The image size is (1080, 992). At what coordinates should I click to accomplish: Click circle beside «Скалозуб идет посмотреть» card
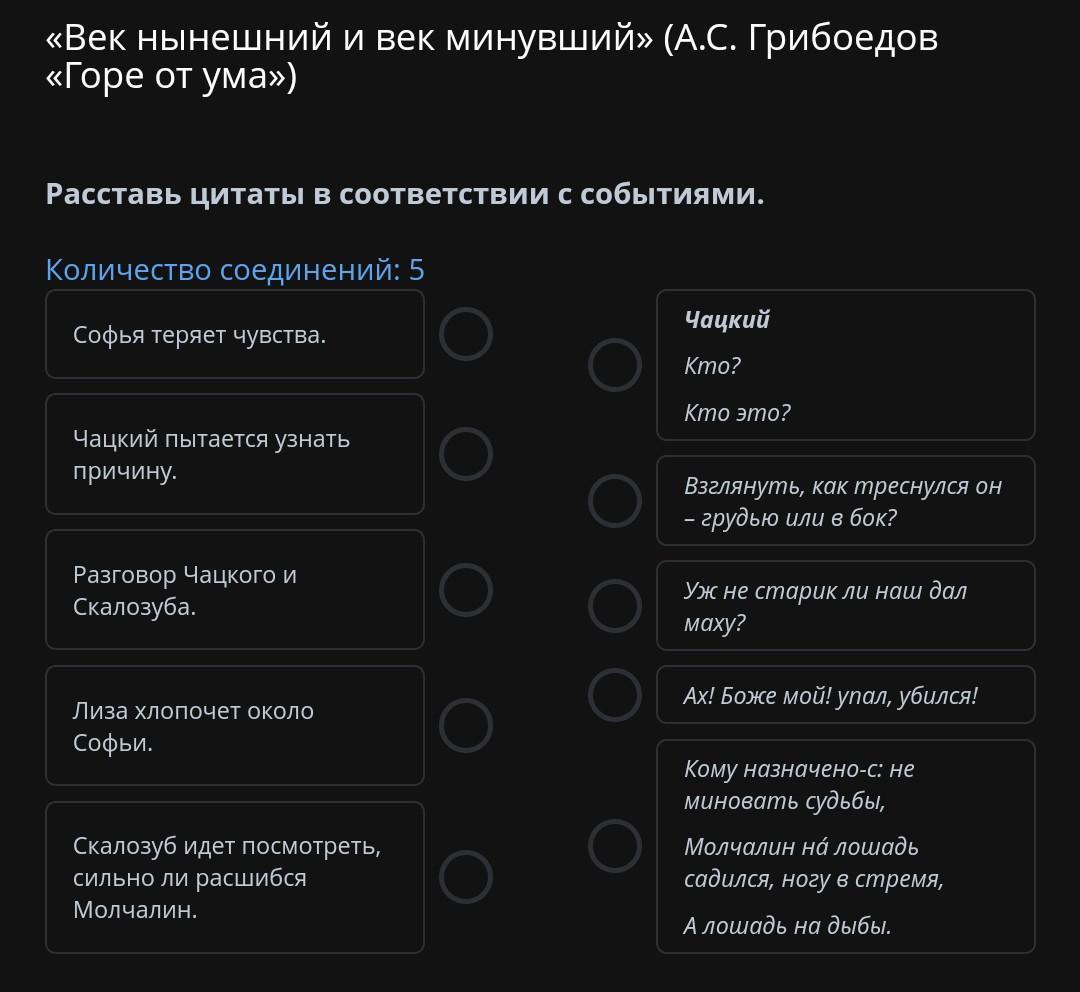click(x=466, y=877)
